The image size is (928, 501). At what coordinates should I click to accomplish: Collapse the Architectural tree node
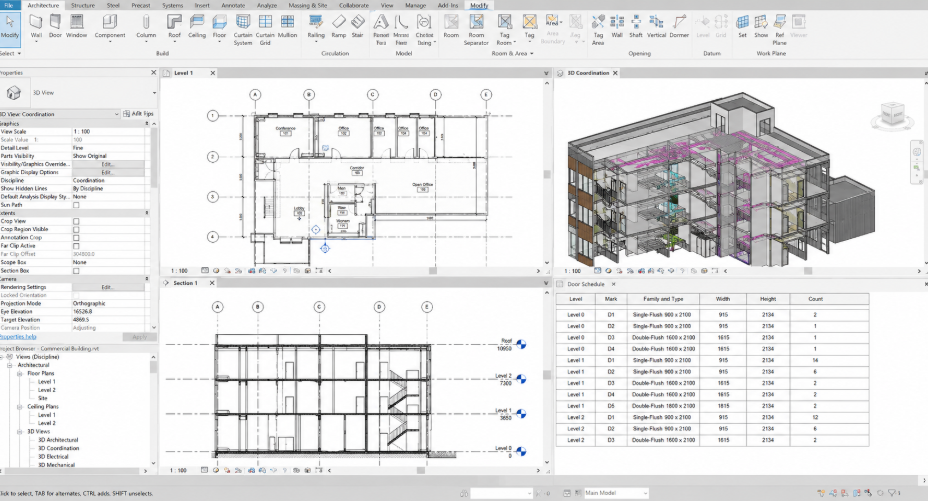tap(9, 366)
